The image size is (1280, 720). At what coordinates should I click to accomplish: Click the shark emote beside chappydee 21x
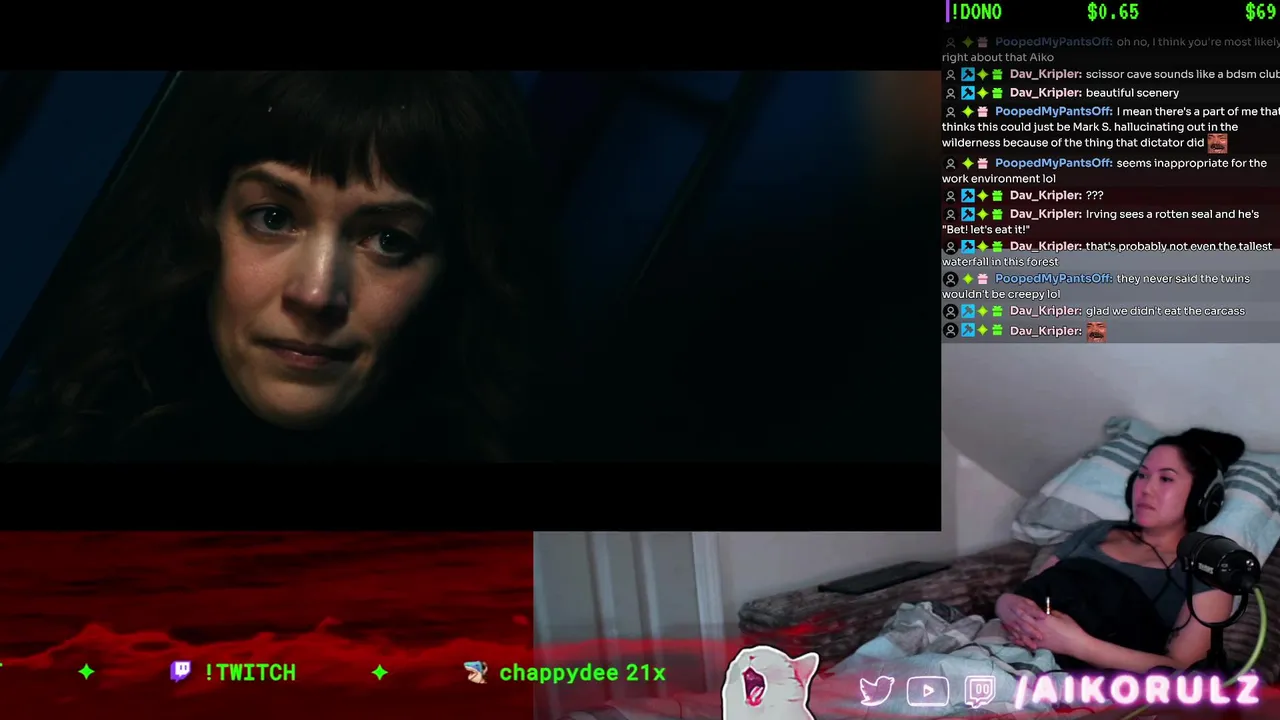476,672
